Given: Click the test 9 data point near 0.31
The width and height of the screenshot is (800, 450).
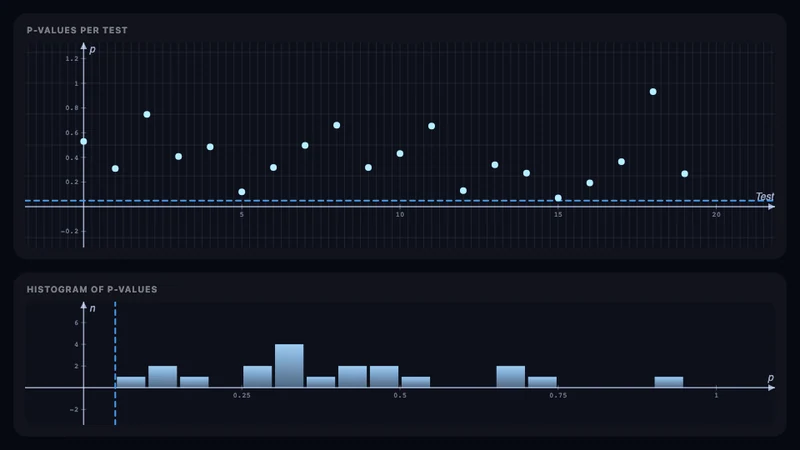Looking at the screenshot, I should 368,167.
